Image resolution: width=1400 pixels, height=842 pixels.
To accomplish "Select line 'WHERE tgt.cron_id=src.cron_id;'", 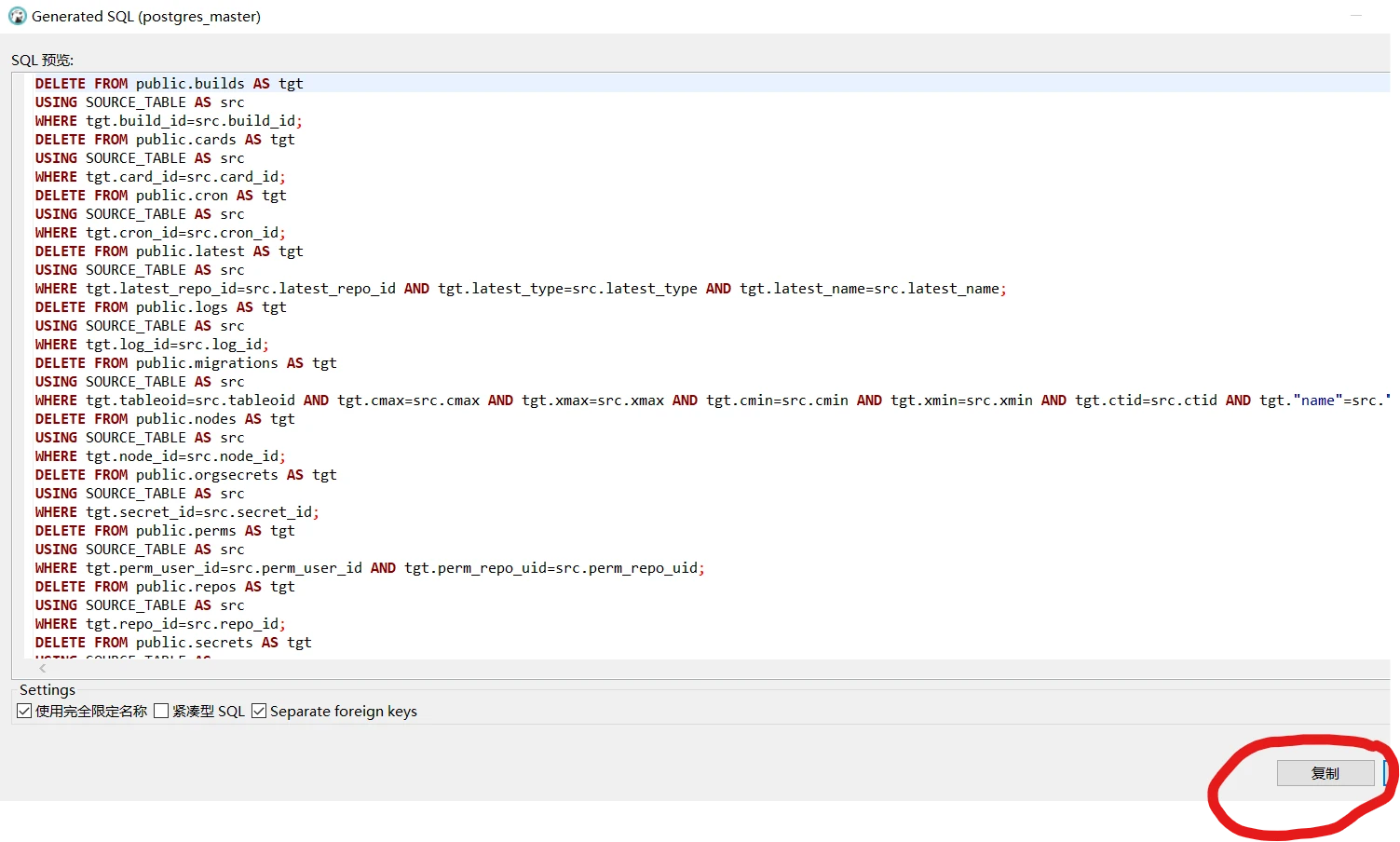I will [160, 233].
